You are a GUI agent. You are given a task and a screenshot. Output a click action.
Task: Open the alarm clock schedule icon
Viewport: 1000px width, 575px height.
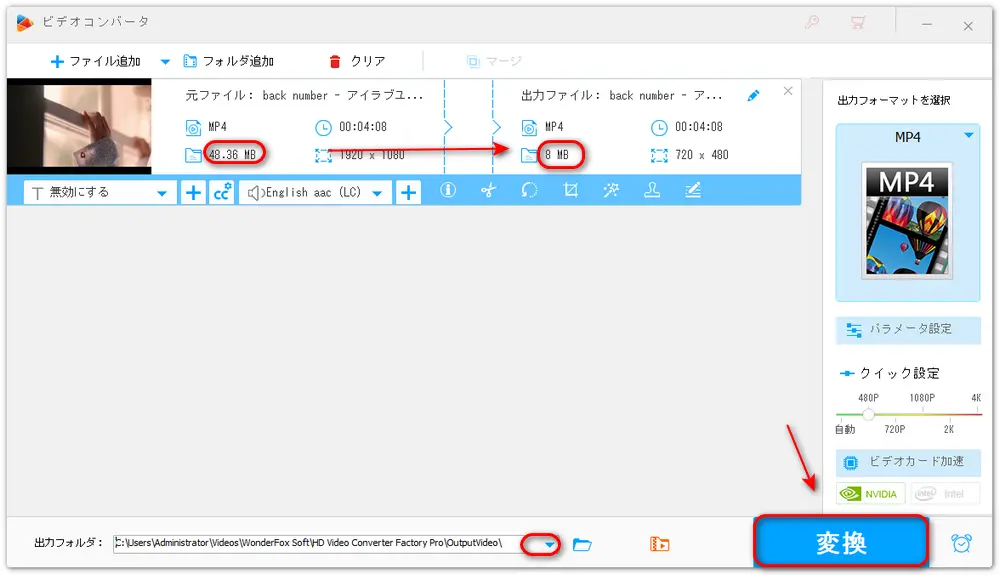962,543
